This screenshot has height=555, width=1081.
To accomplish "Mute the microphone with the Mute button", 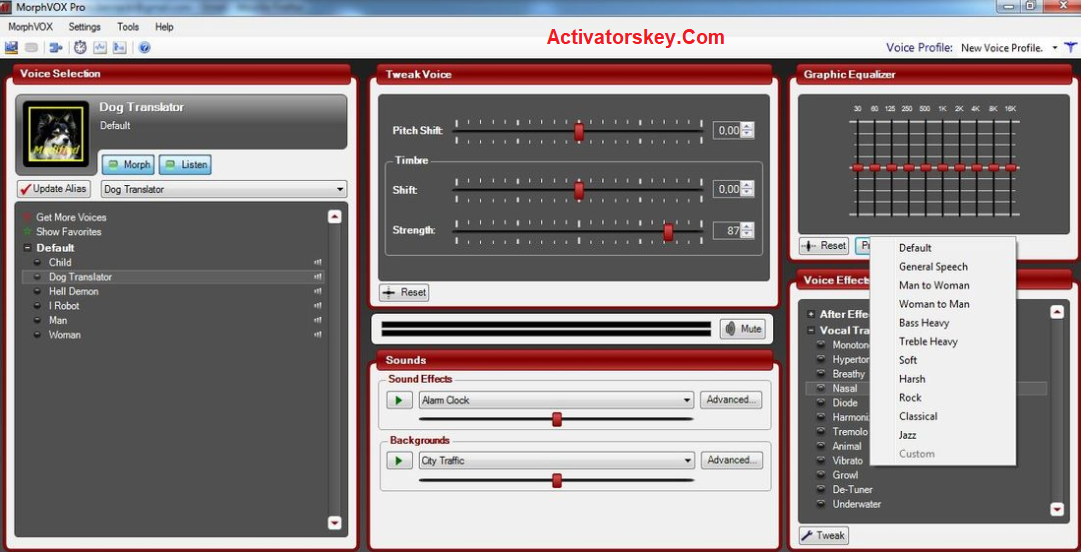I will click(x=742, y=329).
